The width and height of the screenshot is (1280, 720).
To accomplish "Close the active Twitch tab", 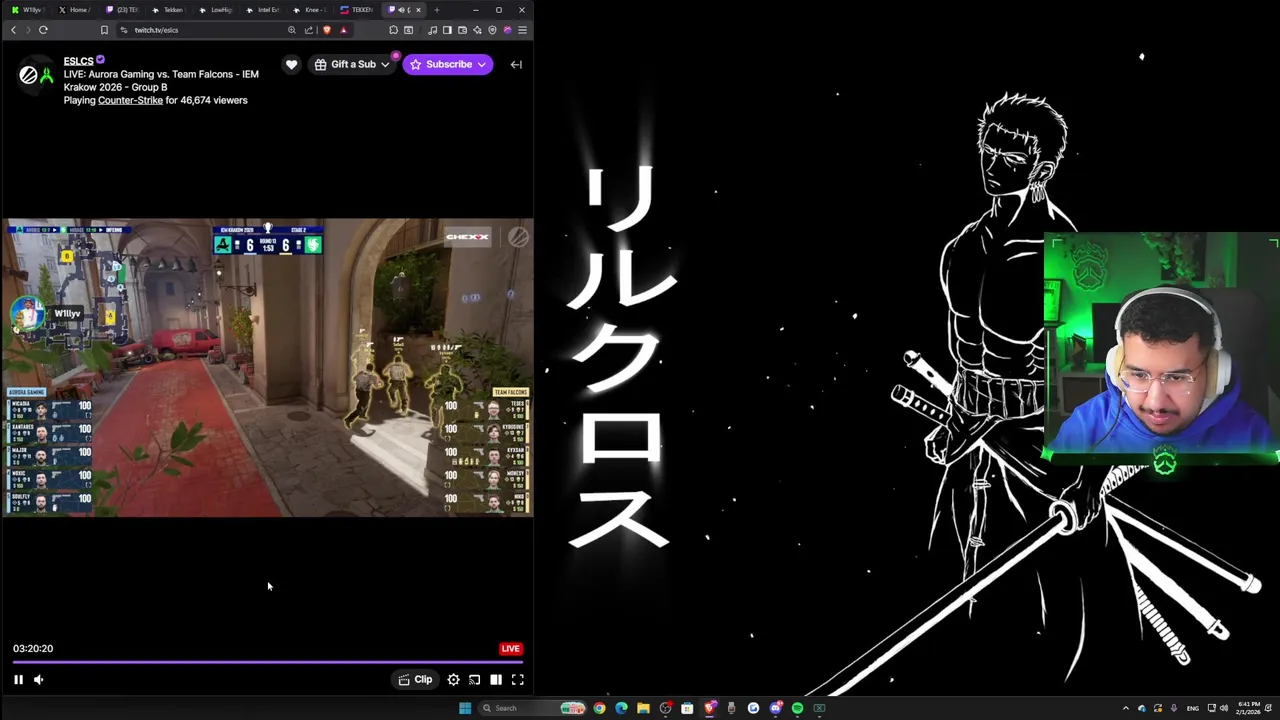I will [x=419, y=10].
